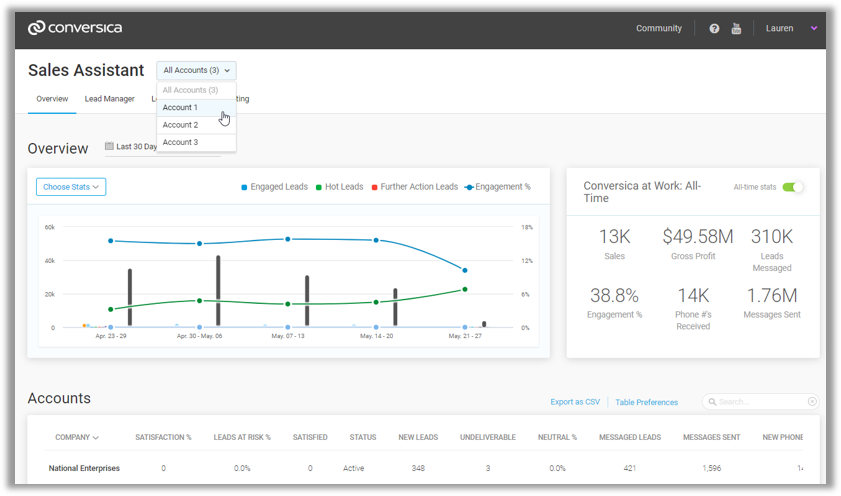
Task: Click the May. 21 - 27 Engagement % point
Action: tap(465, 270)
